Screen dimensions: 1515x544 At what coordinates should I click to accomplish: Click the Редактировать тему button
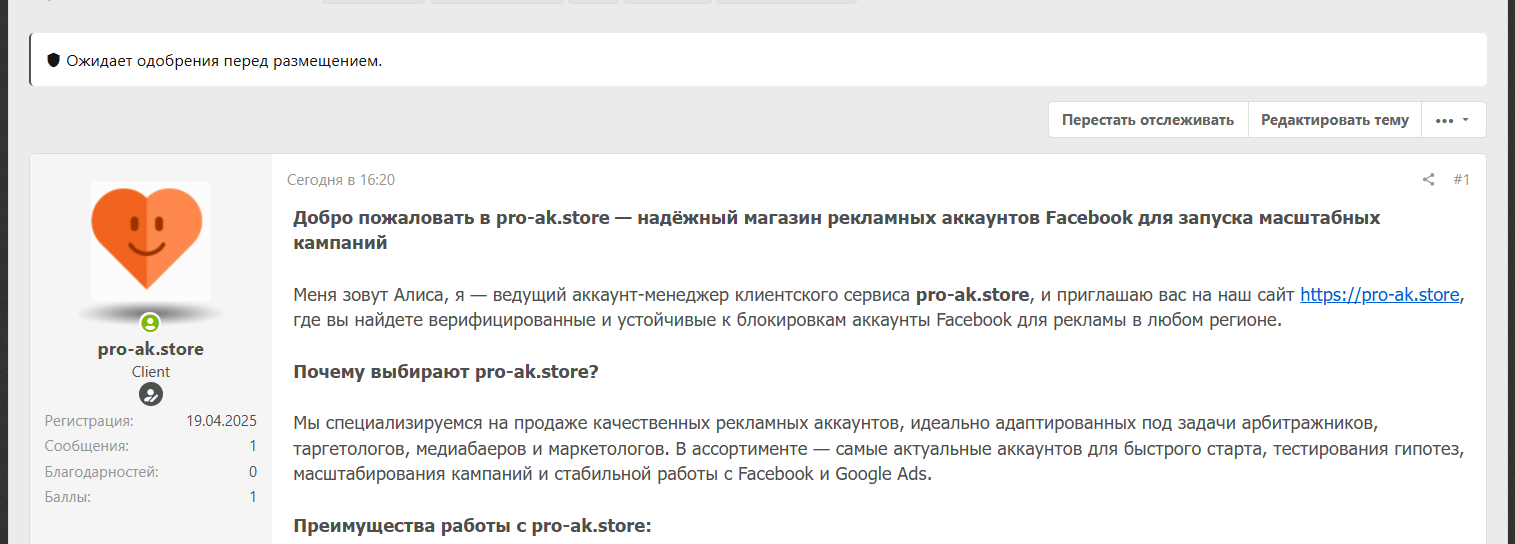coord(1334,120)
